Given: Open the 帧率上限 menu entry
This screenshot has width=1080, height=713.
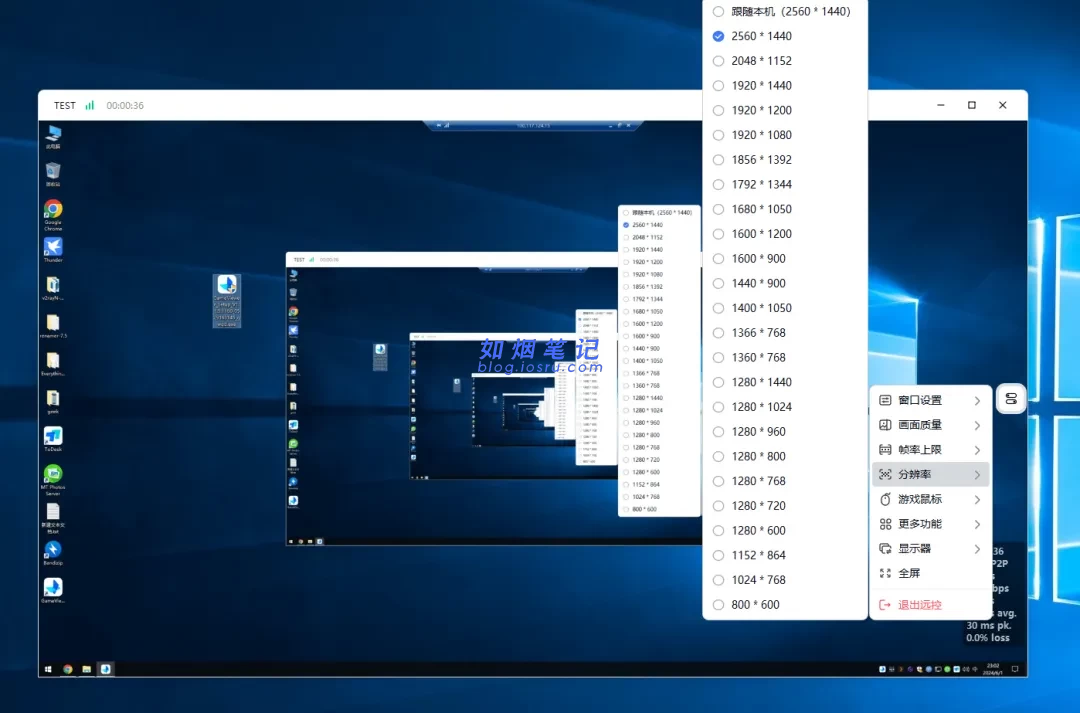Looking at the screenshot, I should tap(931, 450).
